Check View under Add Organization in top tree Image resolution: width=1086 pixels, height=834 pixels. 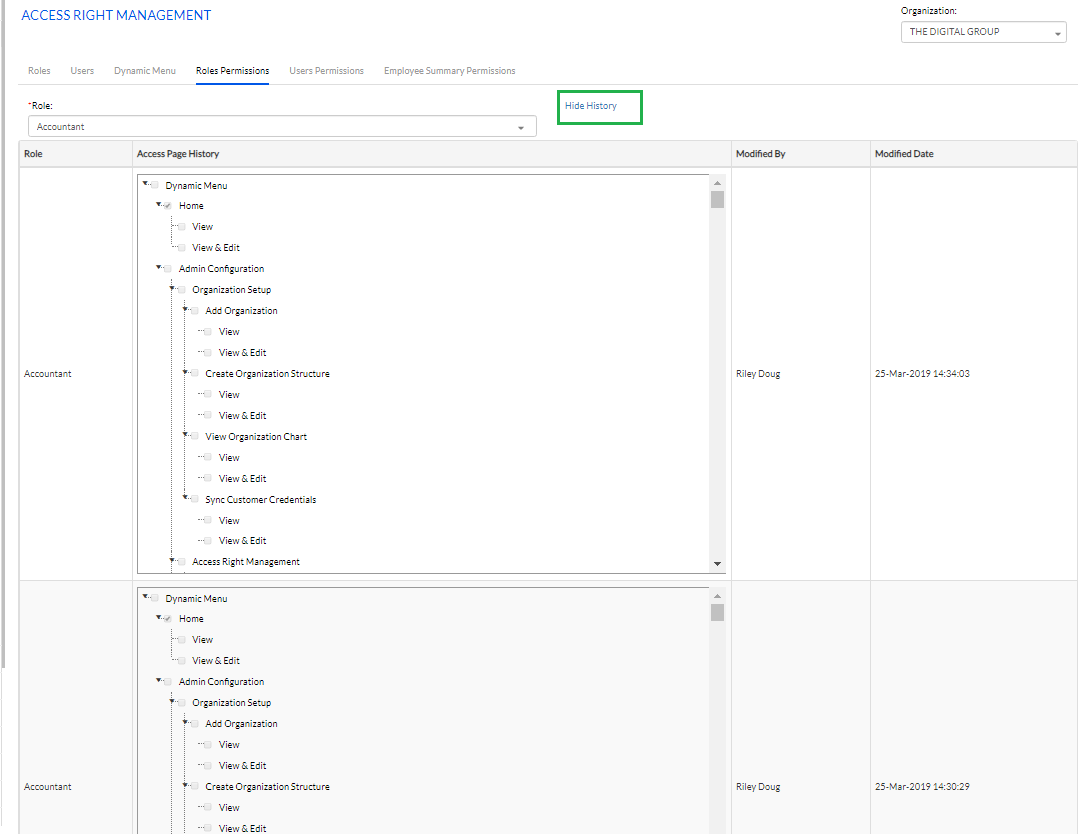click(208, 332)
